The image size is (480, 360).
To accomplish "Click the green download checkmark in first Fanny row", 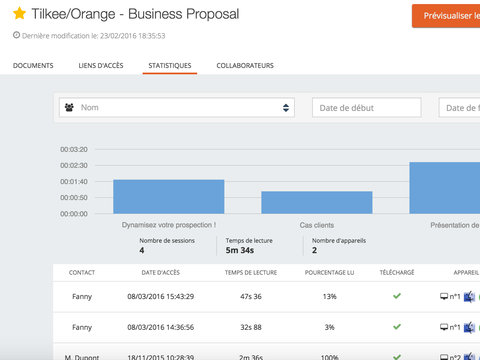I will (397, 296).
